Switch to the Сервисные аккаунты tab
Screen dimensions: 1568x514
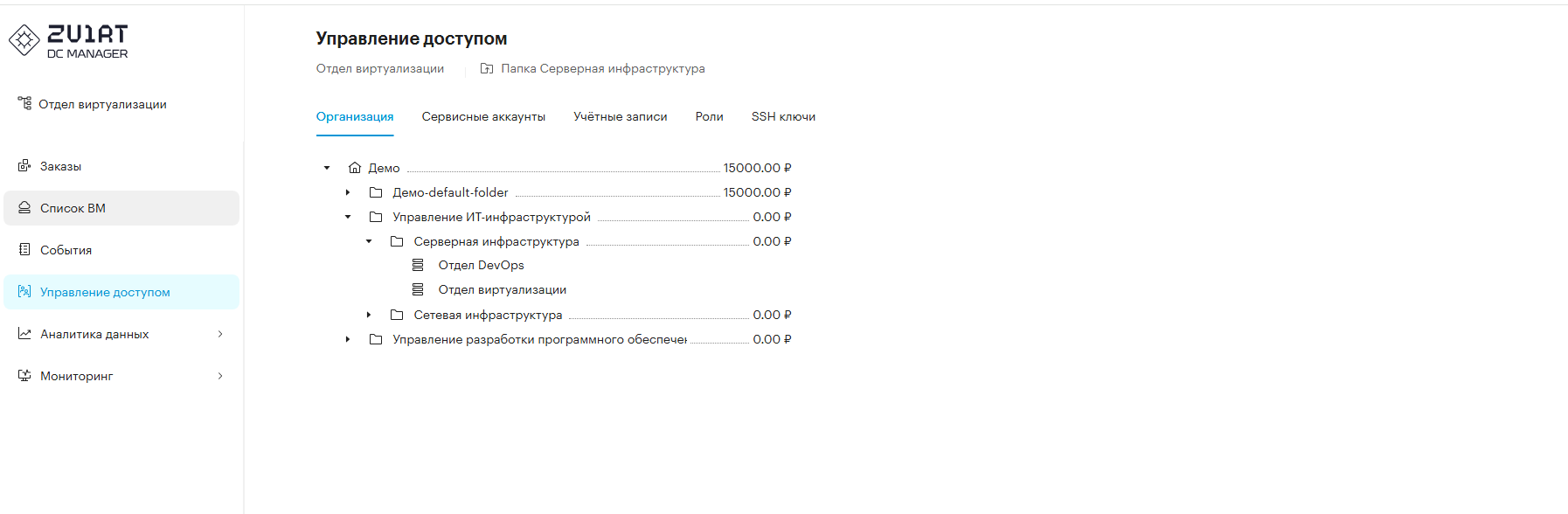click(483, 117)
